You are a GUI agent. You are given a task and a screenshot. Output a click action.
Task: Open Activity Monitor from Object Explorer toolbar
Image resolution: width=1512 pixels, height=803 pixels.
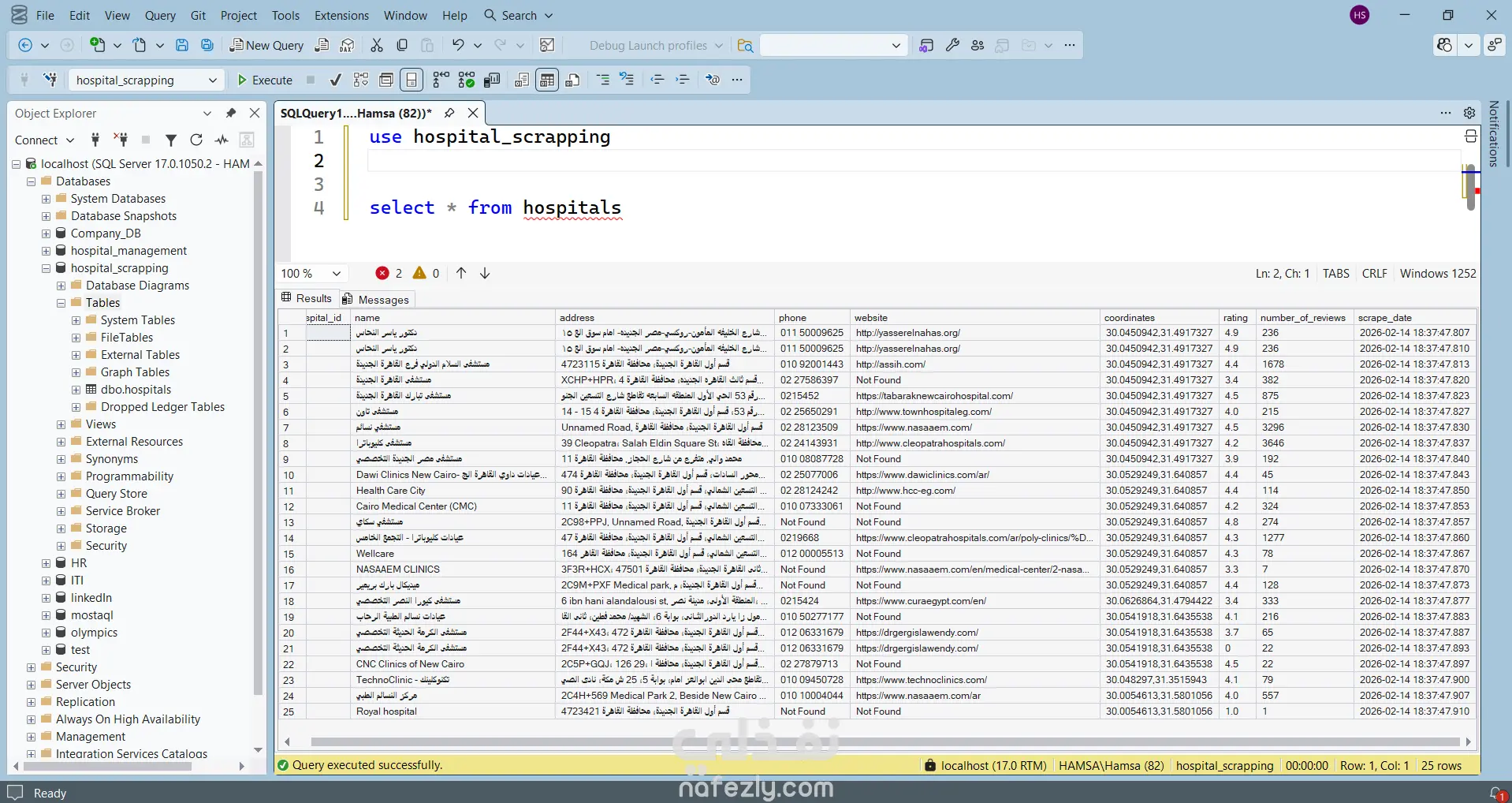222,140
